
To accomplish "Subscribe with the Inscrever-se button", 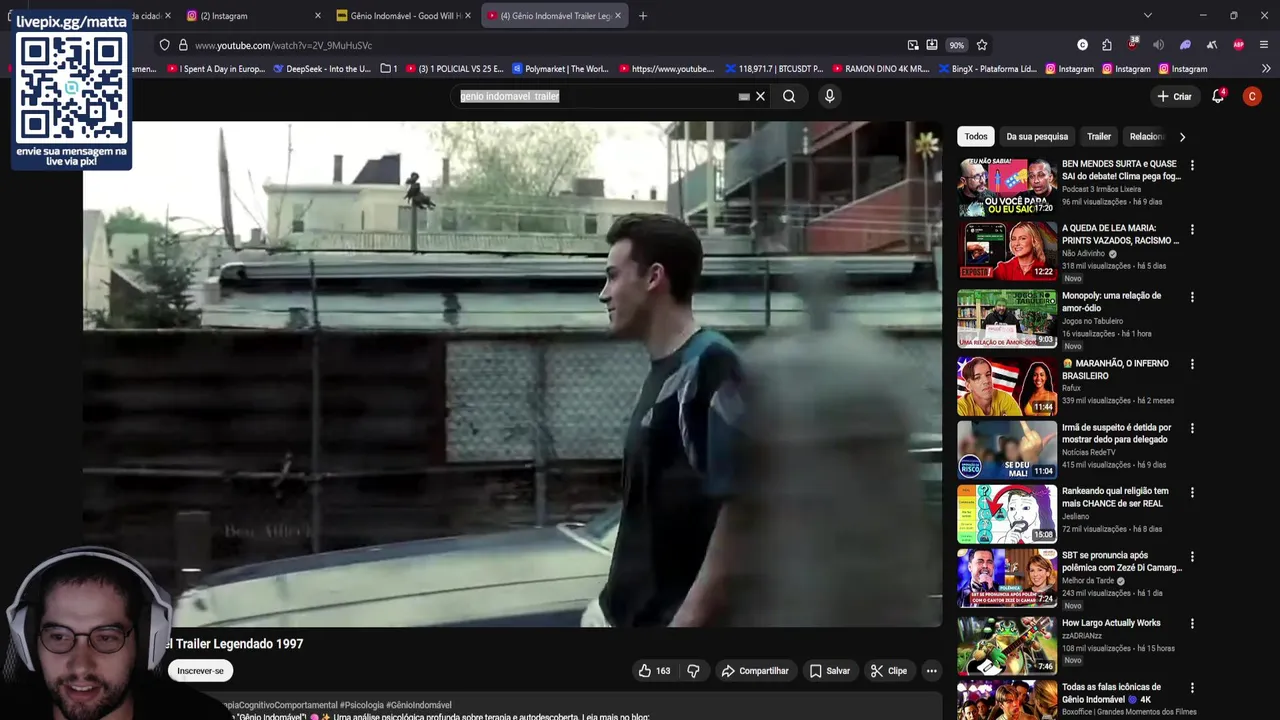I will [x=200, y=671].
